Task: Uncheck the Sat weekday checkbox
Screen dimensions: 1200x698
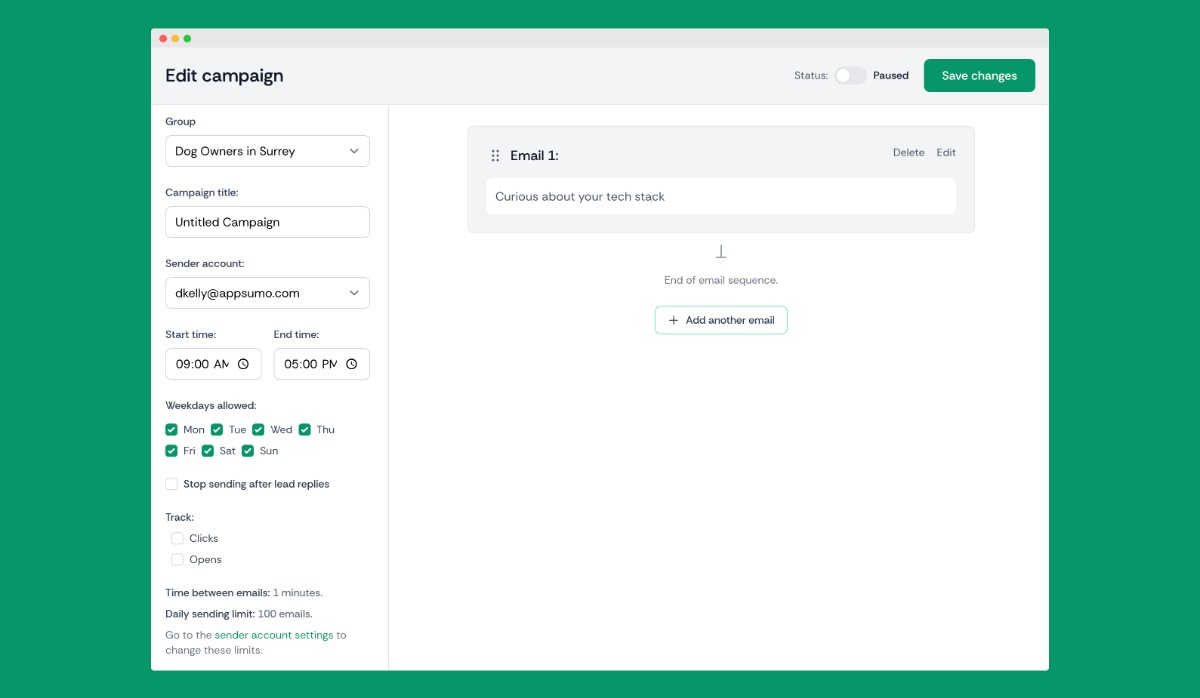Action: tap(208, 451)
